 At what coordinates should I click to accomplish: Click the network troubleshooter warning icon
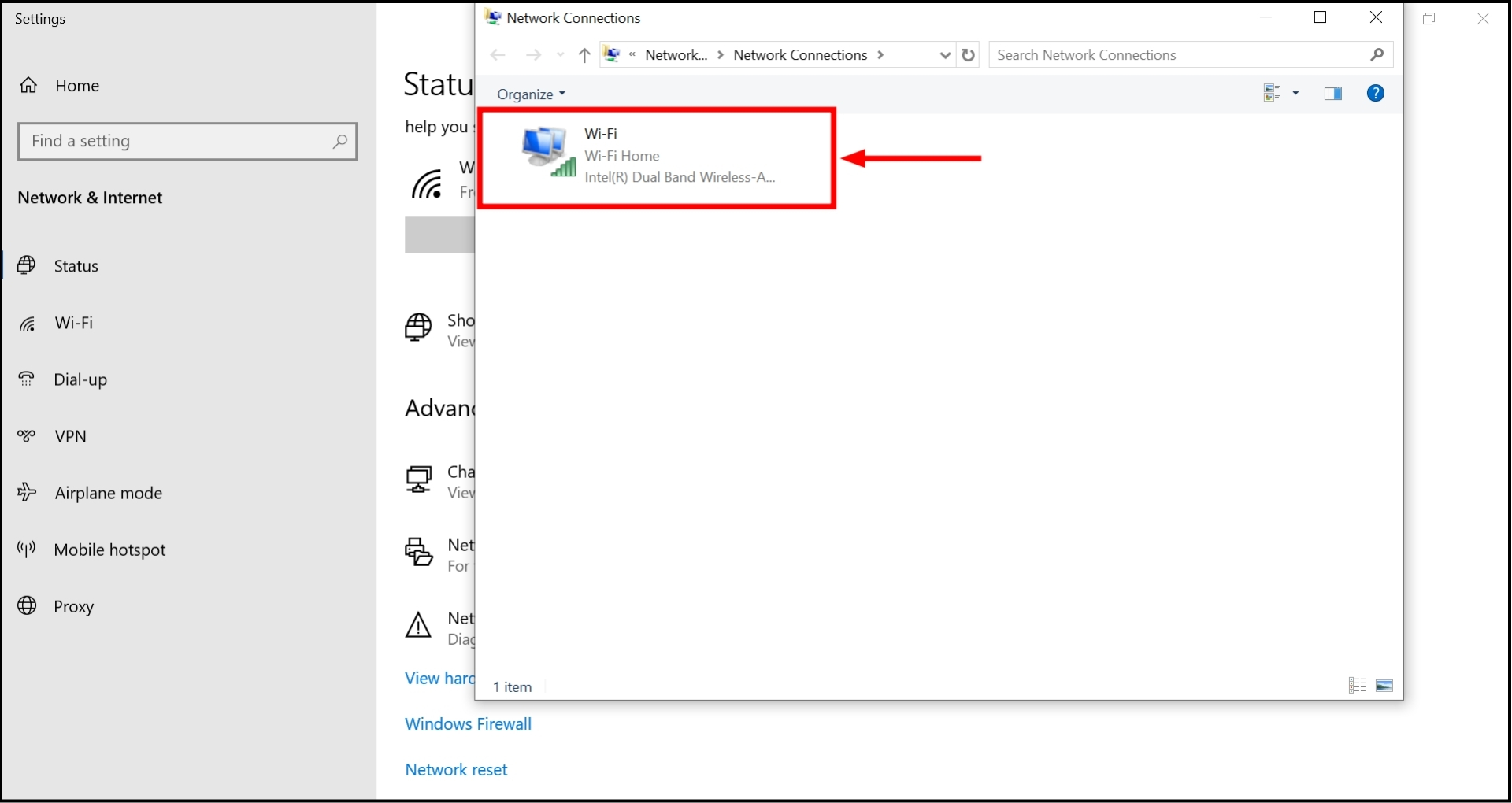[418, 626]
